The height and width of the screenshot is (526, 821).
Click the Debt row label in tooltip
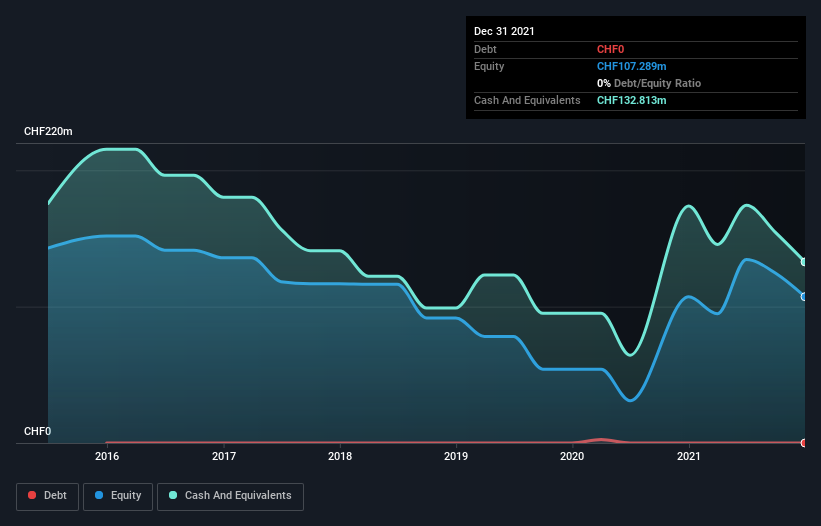pyautogui.click(x=485, y=49)
